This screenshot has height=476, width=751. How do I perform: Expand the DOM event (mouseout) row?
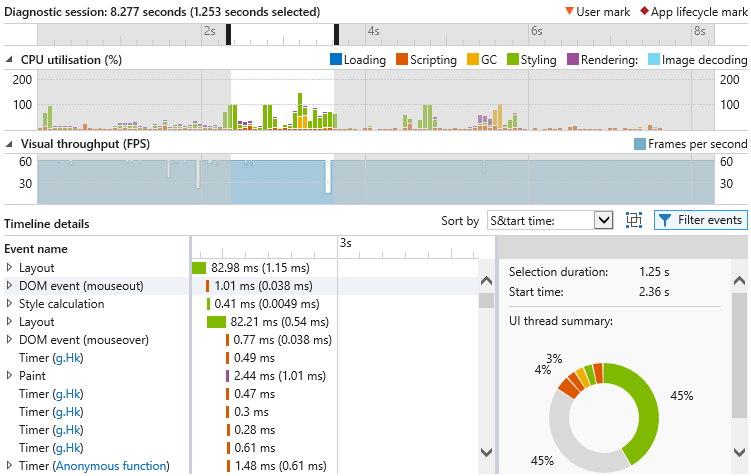click(9, 286)
